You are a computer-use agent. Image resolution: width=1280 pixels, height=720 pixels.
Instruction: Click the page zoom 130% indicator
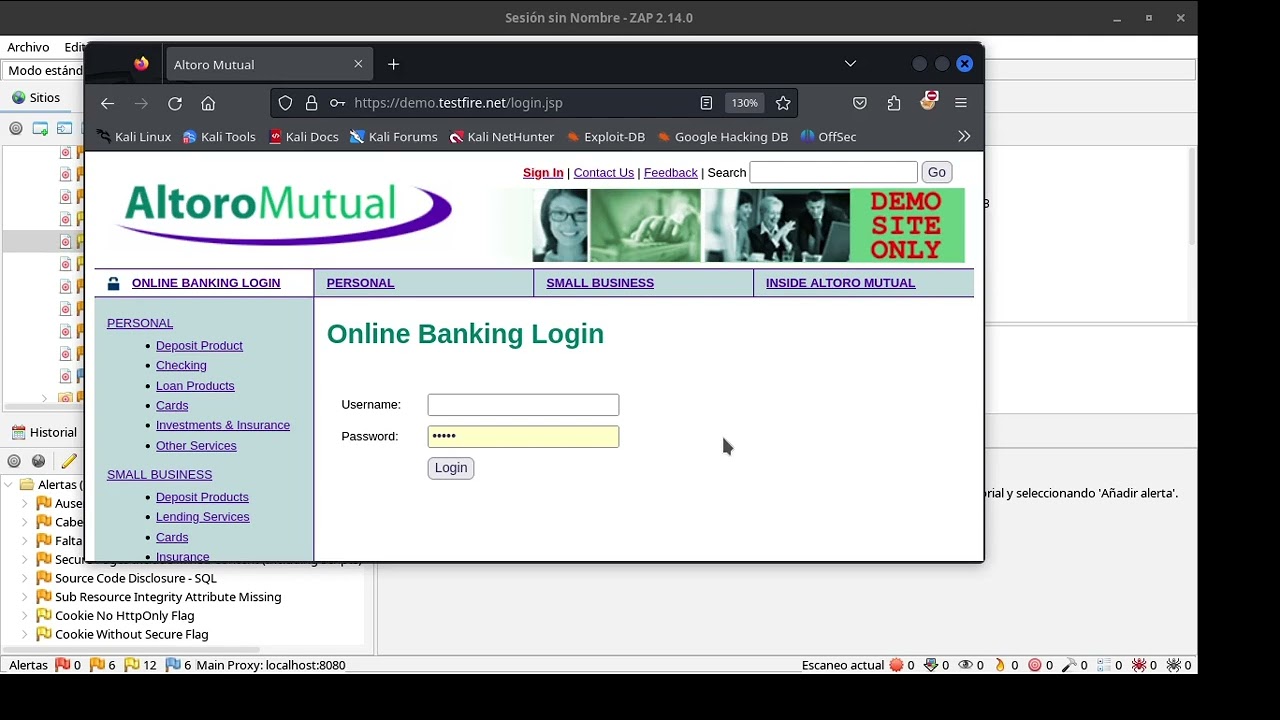[x=744, y=103]
